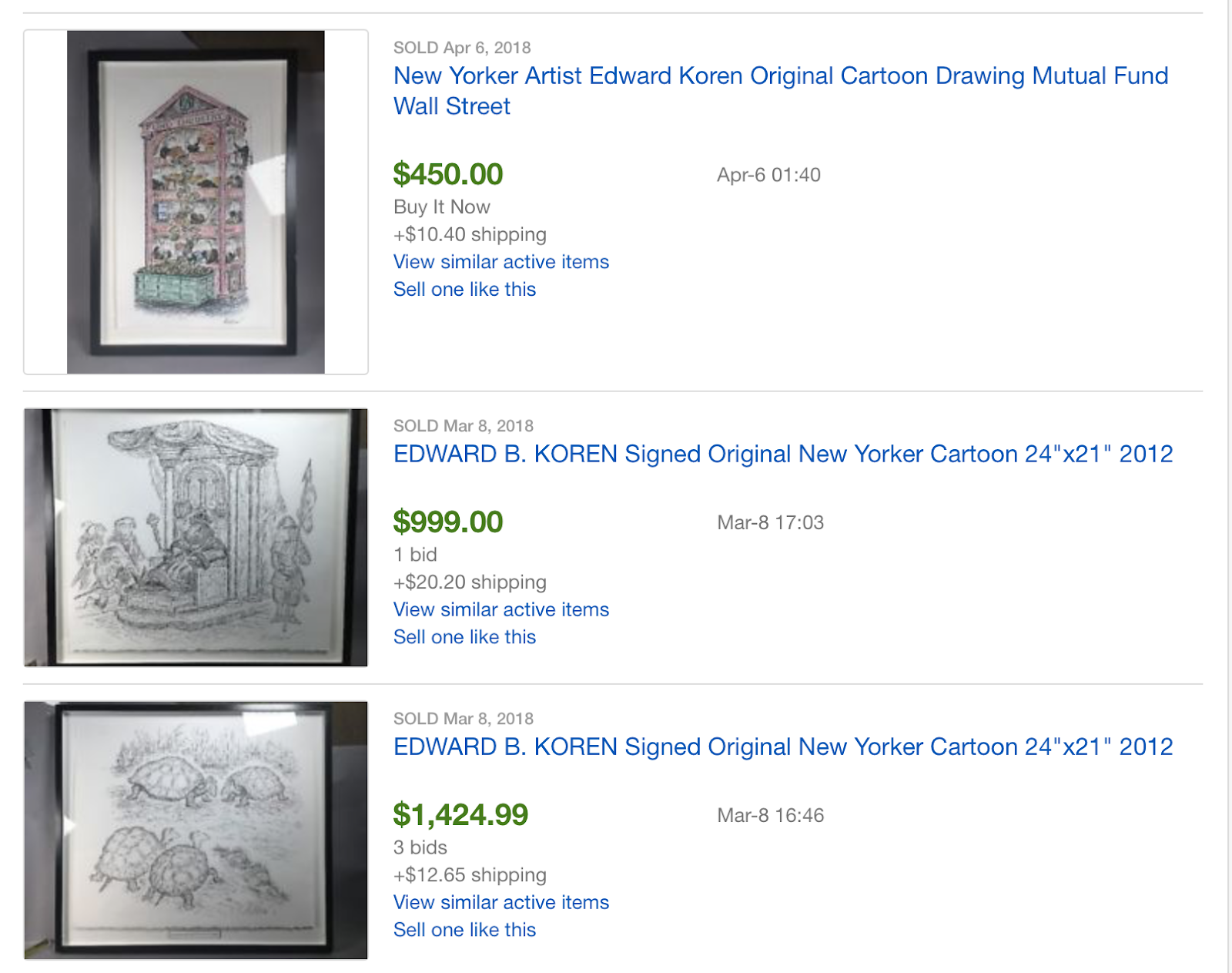Open the $999.00 EDWARD B. KOREN listing title

coord(782,454)
